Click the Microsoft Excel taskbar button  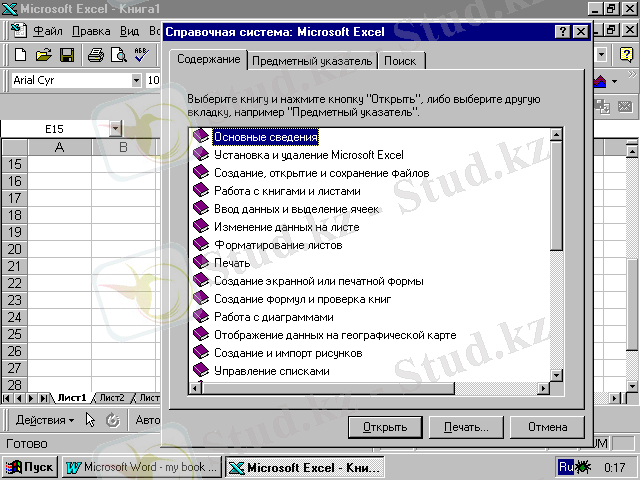click(305, 467)
